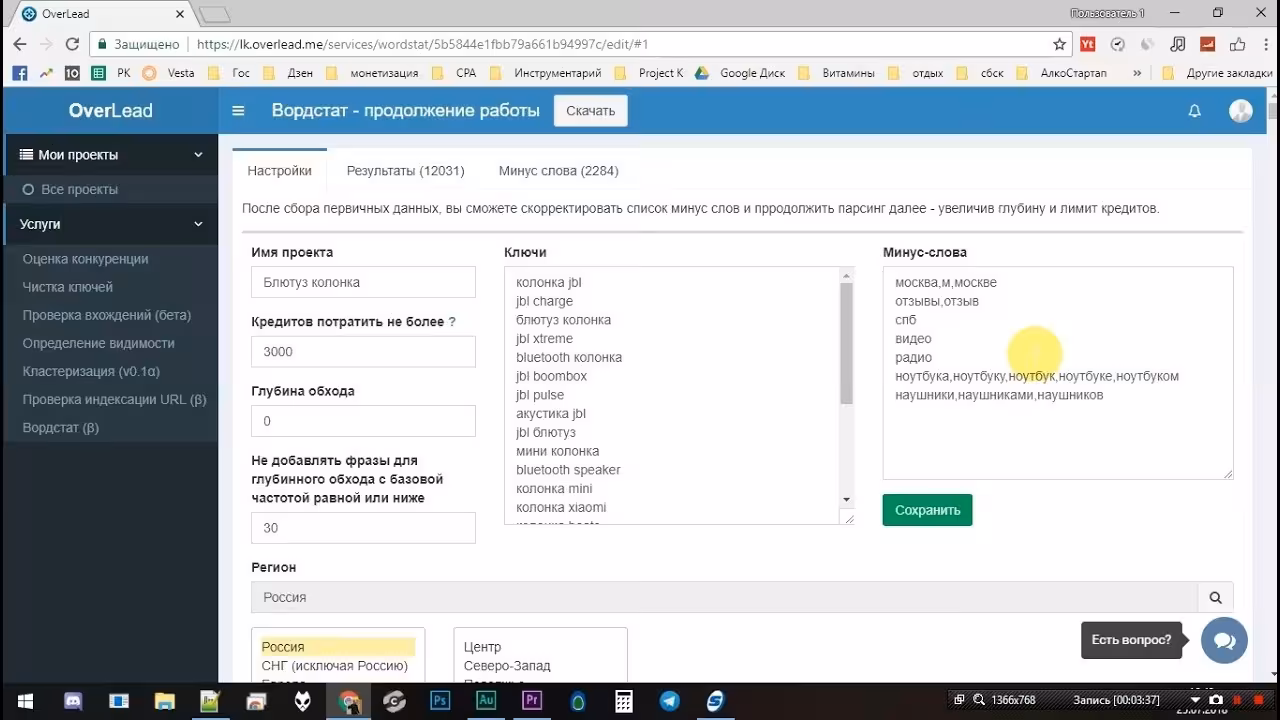
Task: Click the hamburger menu icon in header
Action: (x=238, y=111)
